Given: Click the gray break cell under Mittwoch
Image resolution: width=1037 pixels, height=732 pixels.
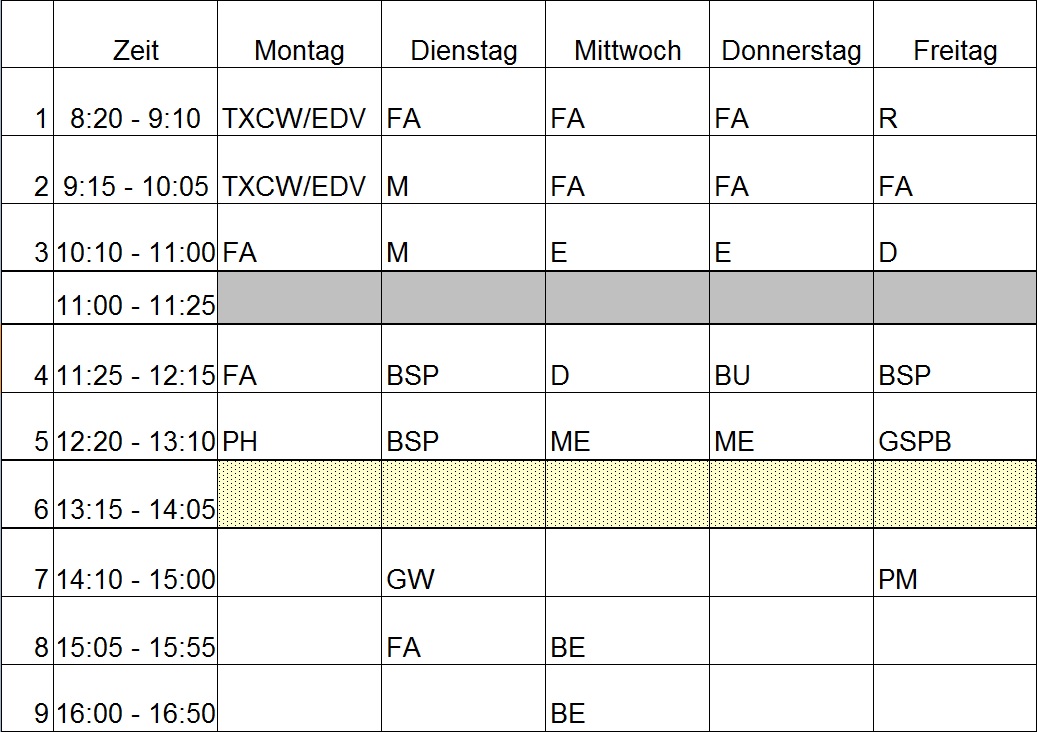Looking at the screenshot, I should pos(628,298).
